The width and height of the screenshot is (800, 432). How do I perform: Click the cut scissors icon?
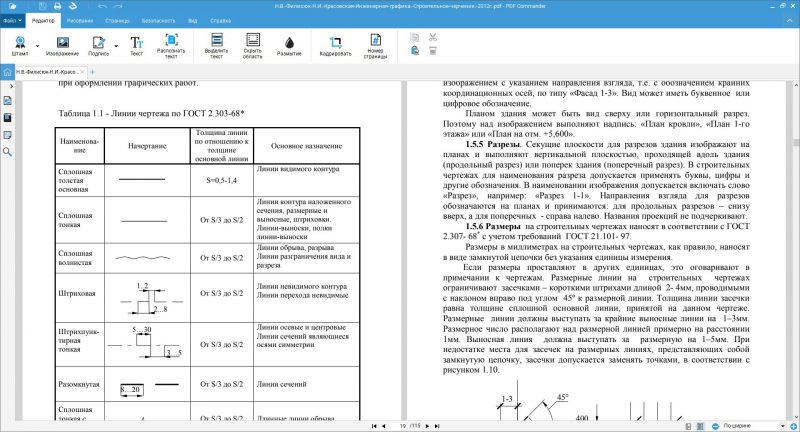433,37
